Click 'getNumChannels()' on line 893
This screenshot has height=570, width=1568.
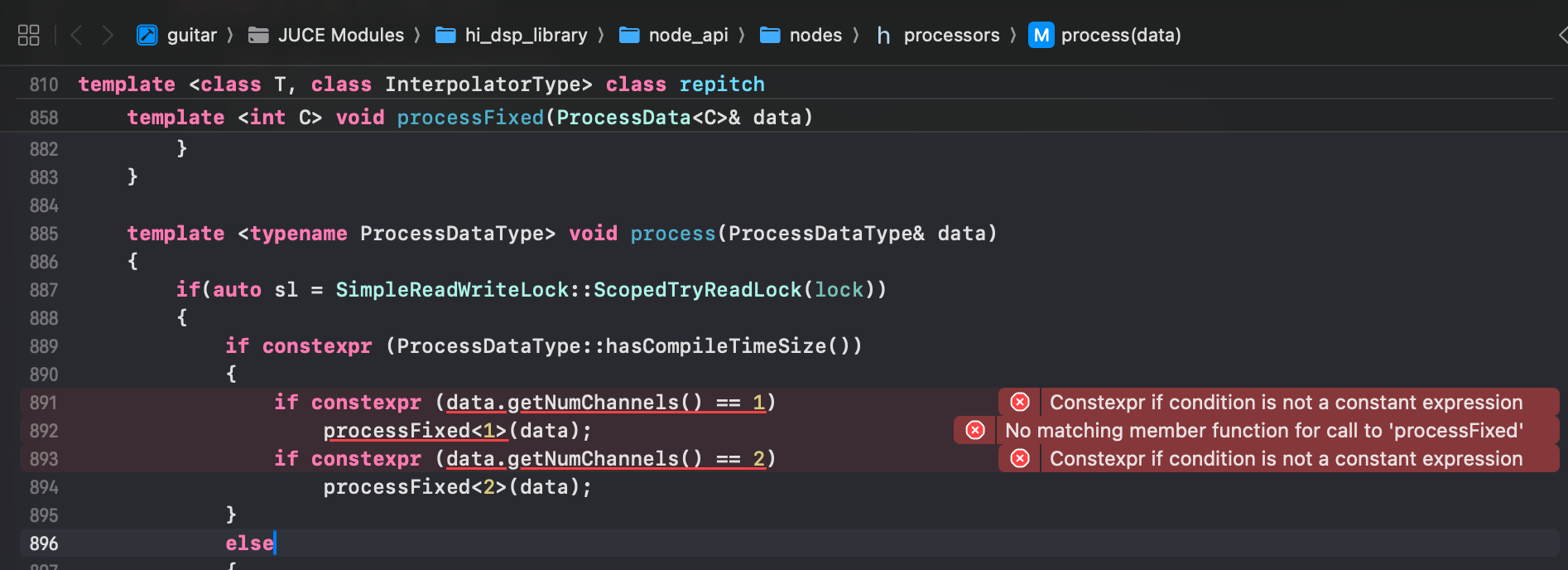(x=605, y=459)
